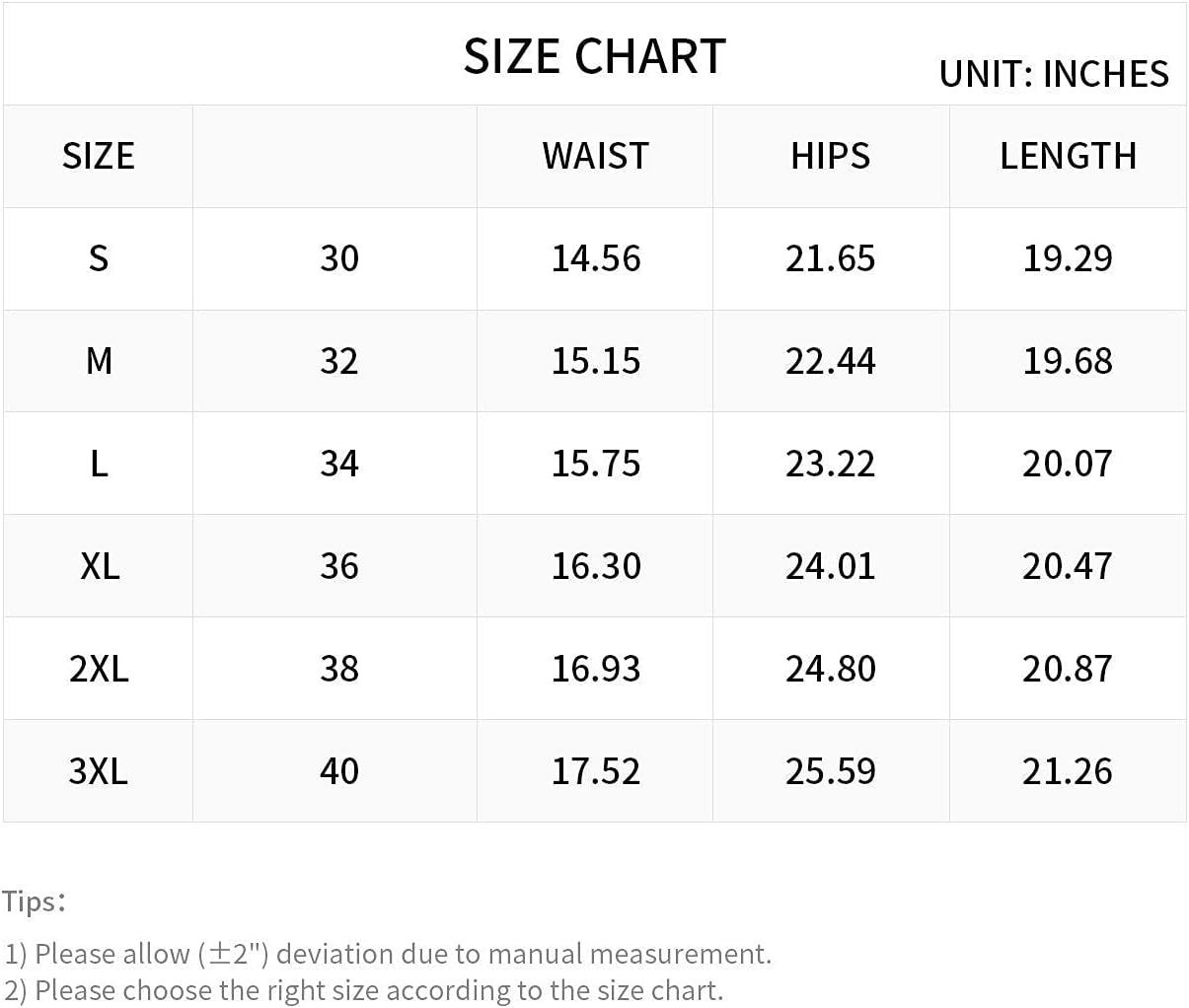Screen dimensions: 1189x1008
Task: Click the SIZE CHART title
Action: 595,56
